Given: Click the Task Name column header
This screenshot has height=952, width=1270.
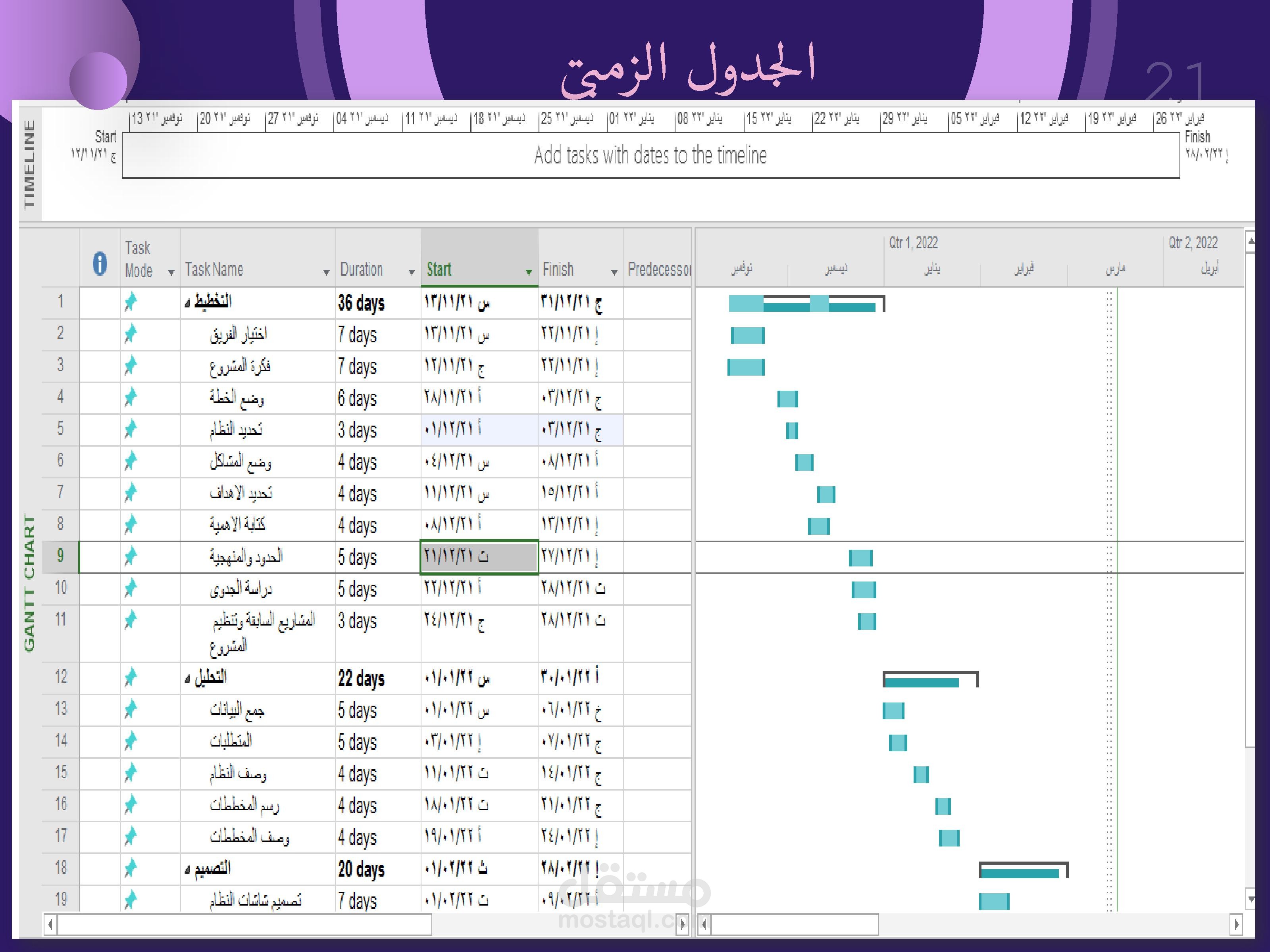Looking at the screenshot, I should 258,258.
